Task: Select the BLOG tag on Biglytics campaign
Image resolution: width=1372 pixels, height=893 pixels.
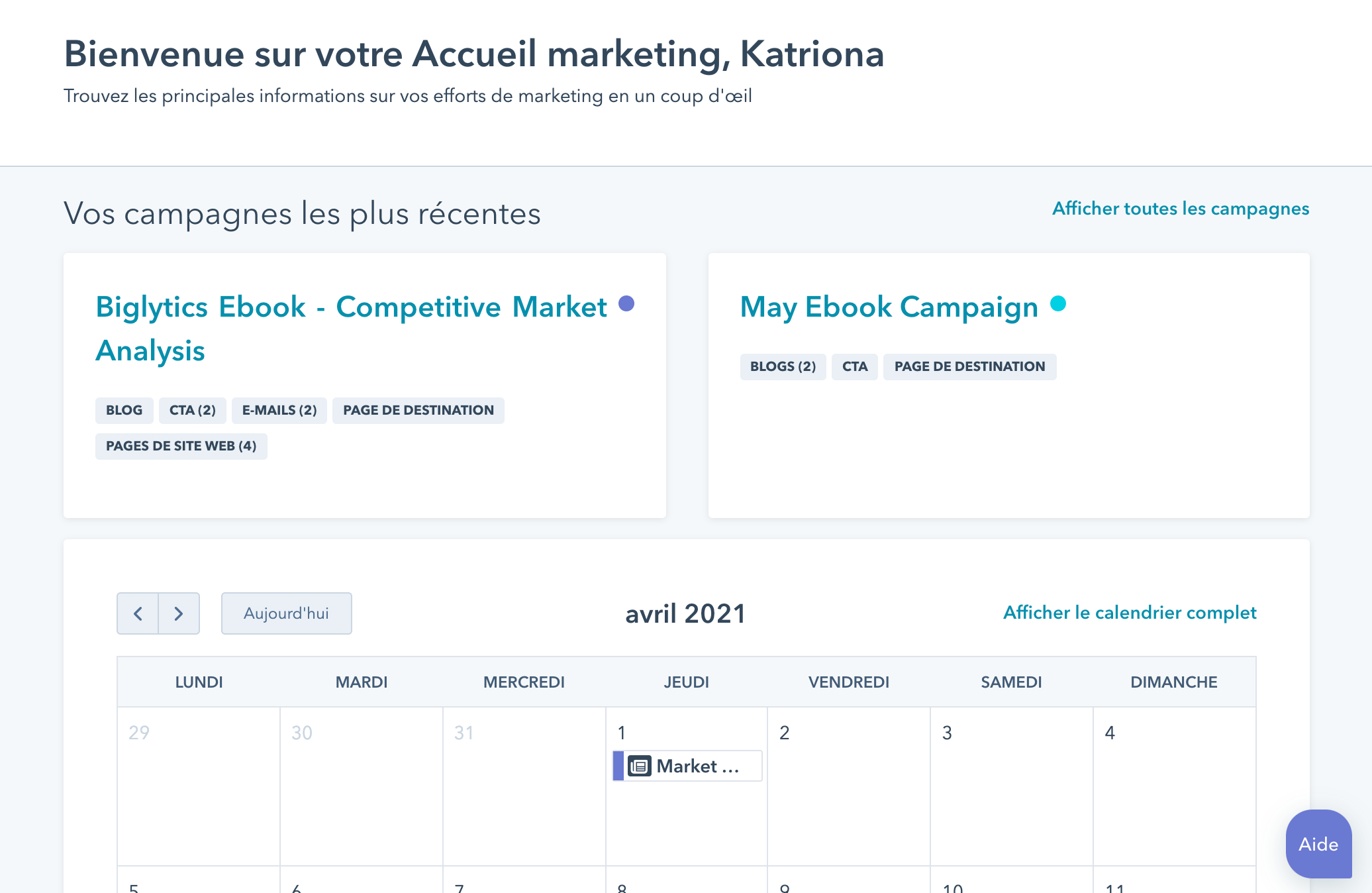Action: click(x=124, y=411)
